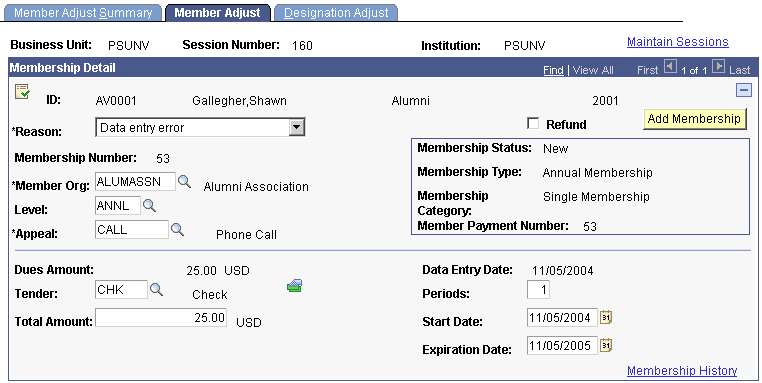Click the green payment details icon
Screen dimensions: 762x383
coord(294,286)
